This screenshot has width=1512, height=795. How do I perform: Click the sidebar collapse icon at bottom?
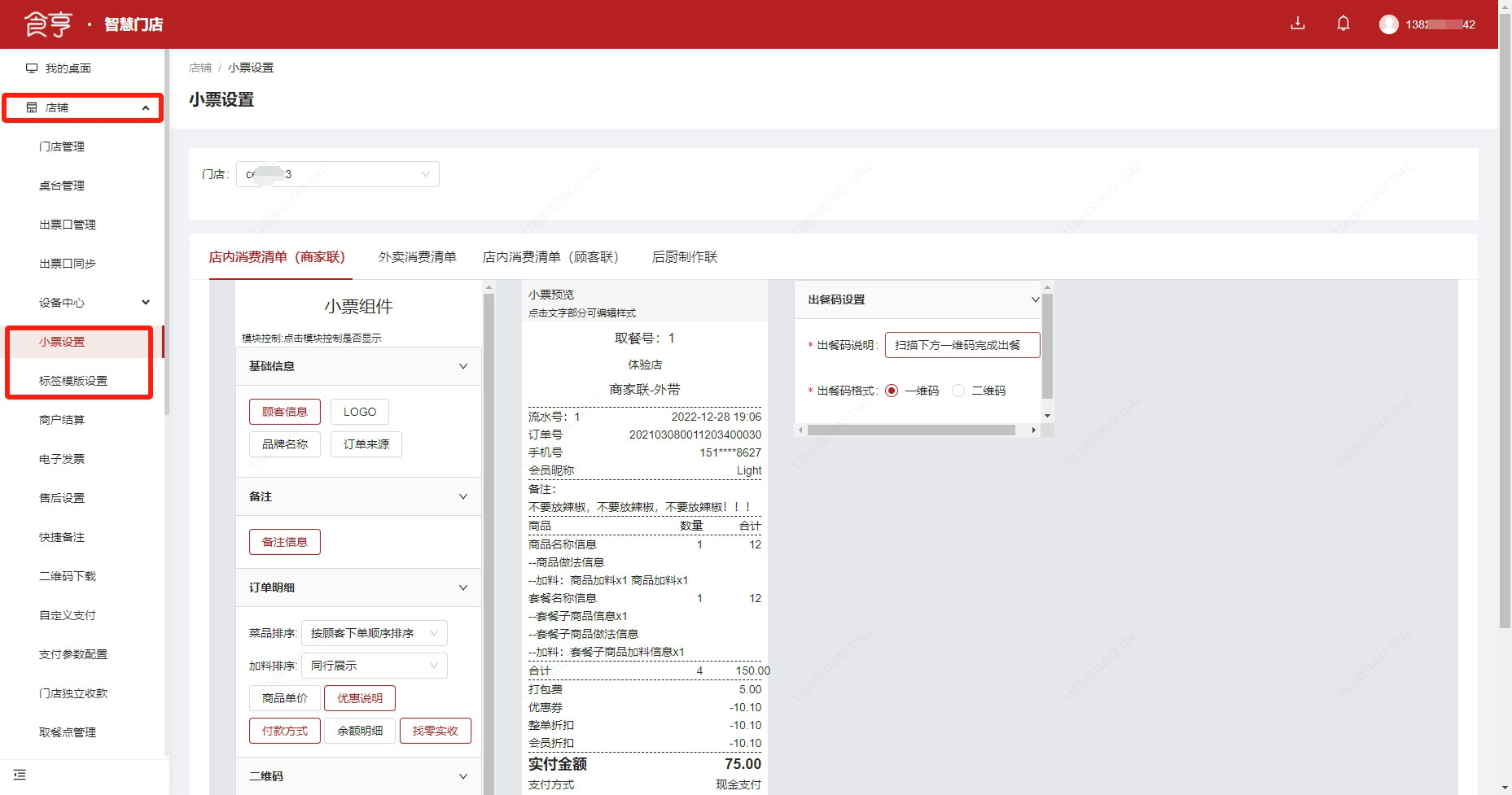(x=20, y=775)
